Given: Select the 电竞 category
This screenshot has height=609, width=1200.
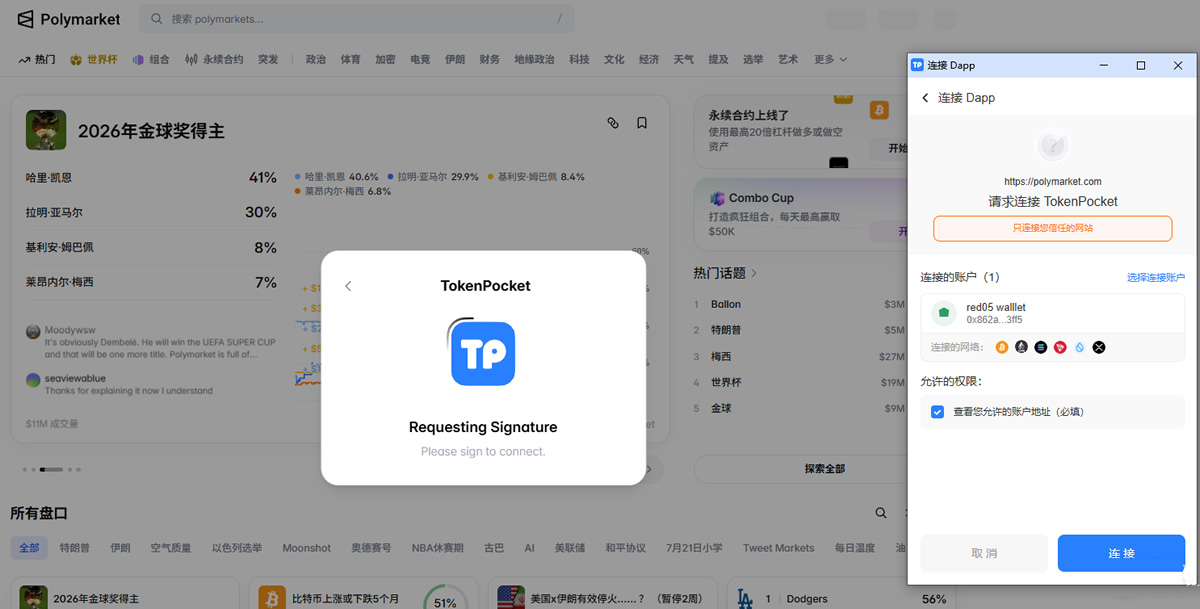Looking at the screenshot, I should [420, 60].
